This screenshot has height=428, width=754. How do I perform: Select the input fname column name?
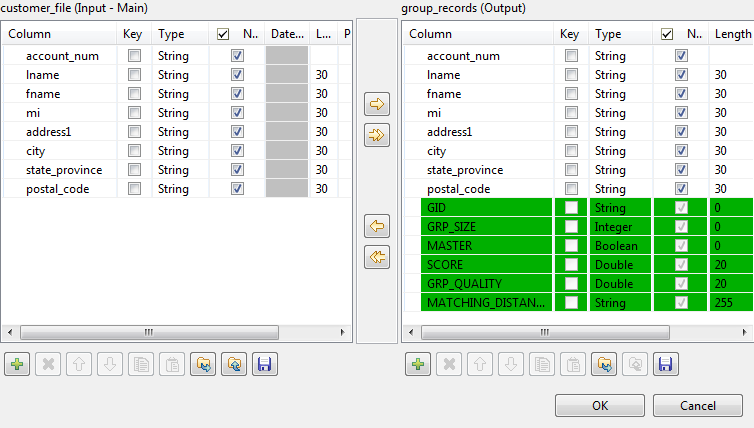coord(43,94)
